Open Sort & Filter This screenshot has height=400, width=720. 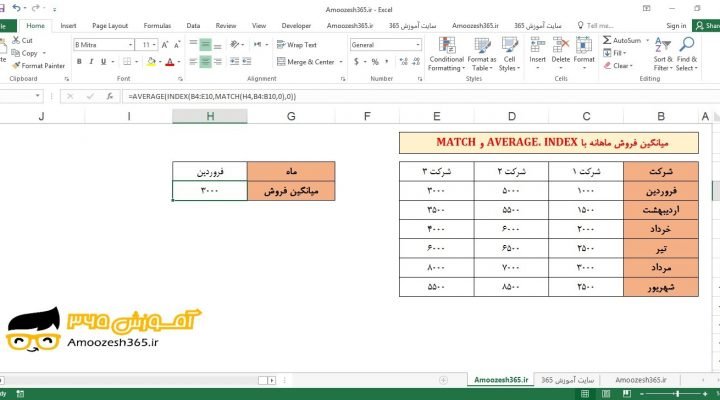point(663,54)
